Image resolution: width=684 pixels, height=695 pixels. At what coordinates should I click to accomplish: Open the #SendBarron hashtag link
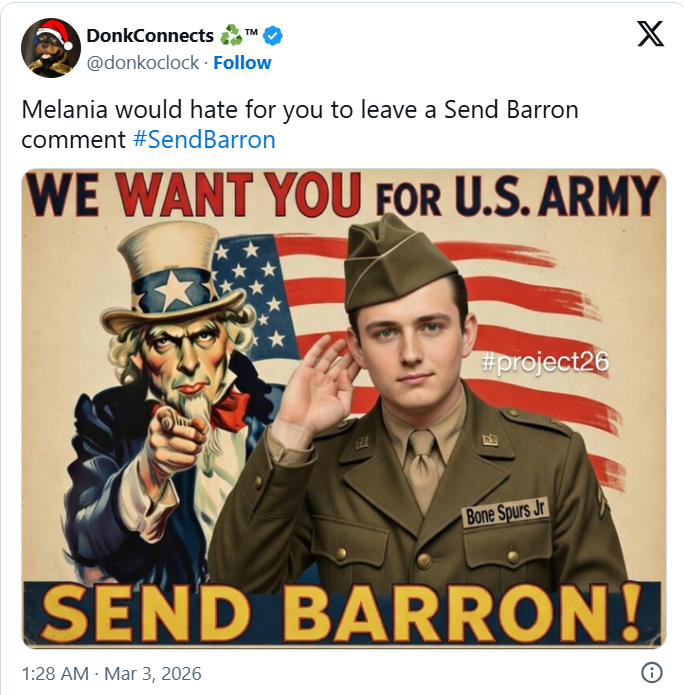coord(204,140)
